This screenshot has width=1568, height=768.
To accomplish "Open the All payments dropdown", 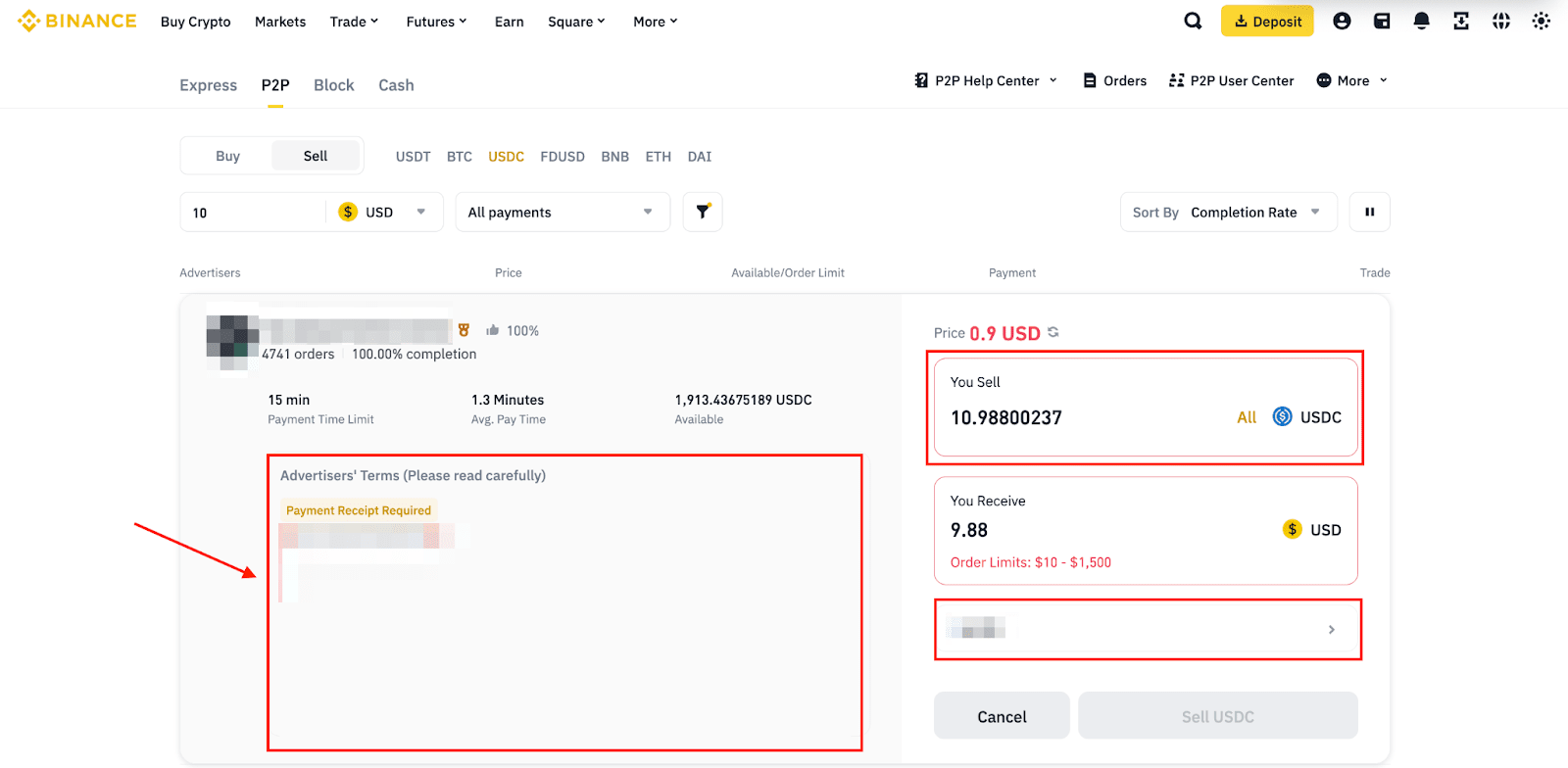I will (563, 212).
